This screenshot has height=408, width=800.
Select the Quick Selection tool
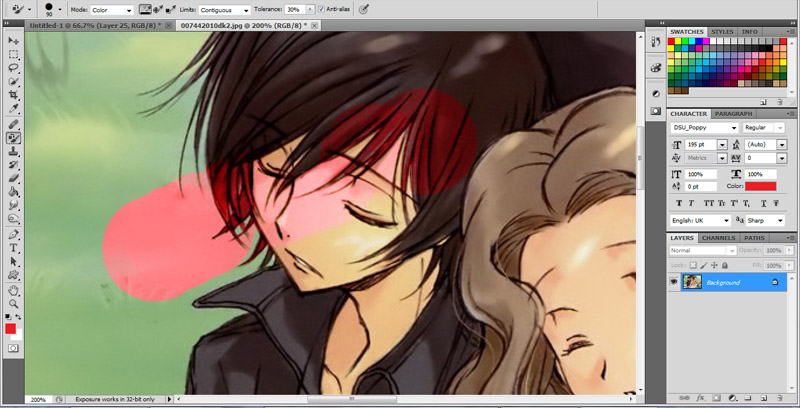click(x=13, y=82)
